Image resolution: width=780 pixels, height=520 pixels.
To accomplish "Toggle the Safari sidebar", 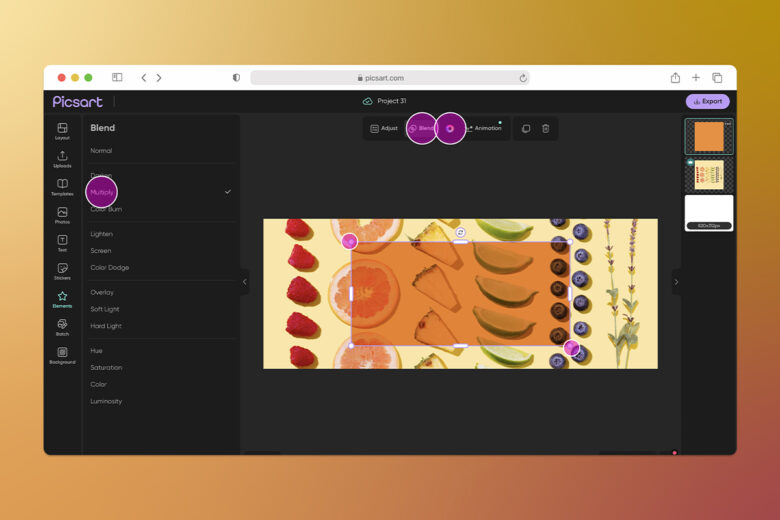I will [x=117, y=77].
